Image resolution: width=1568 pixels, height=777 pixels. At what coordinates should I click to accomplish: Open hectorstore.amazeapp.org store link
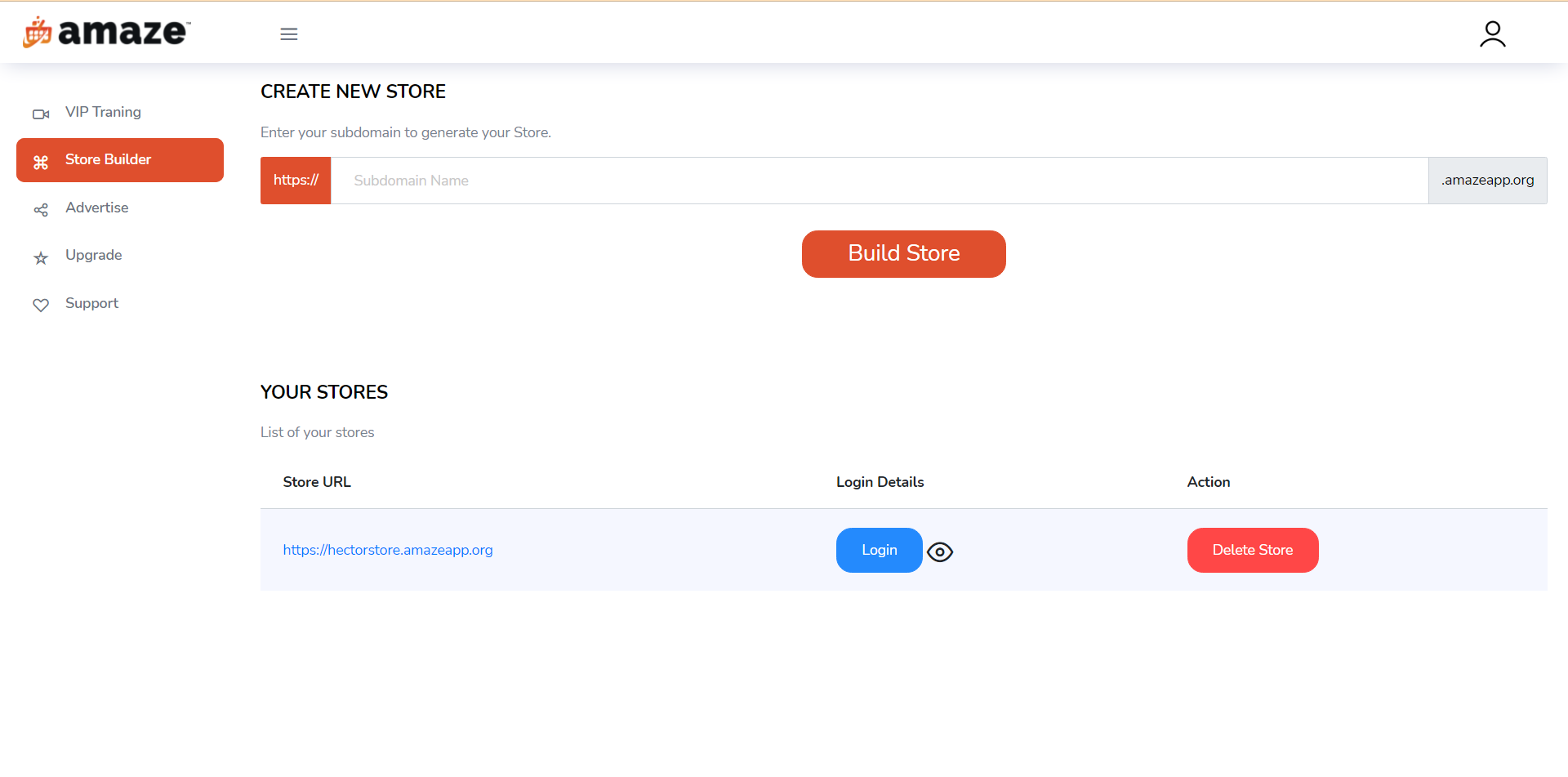pos(388,550)
